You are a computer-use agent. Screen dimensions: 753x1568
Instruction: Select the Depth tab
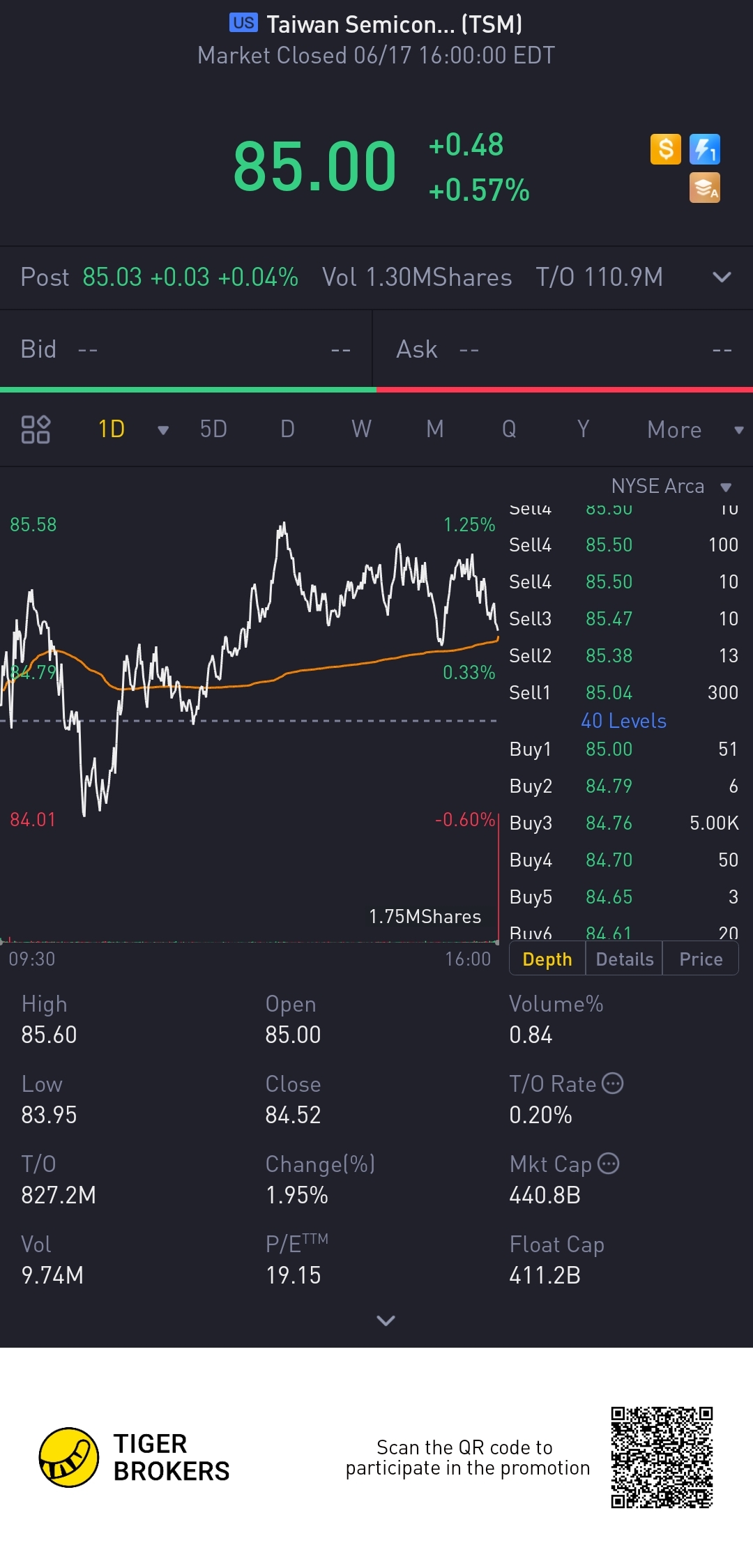[x=547, y=959]
